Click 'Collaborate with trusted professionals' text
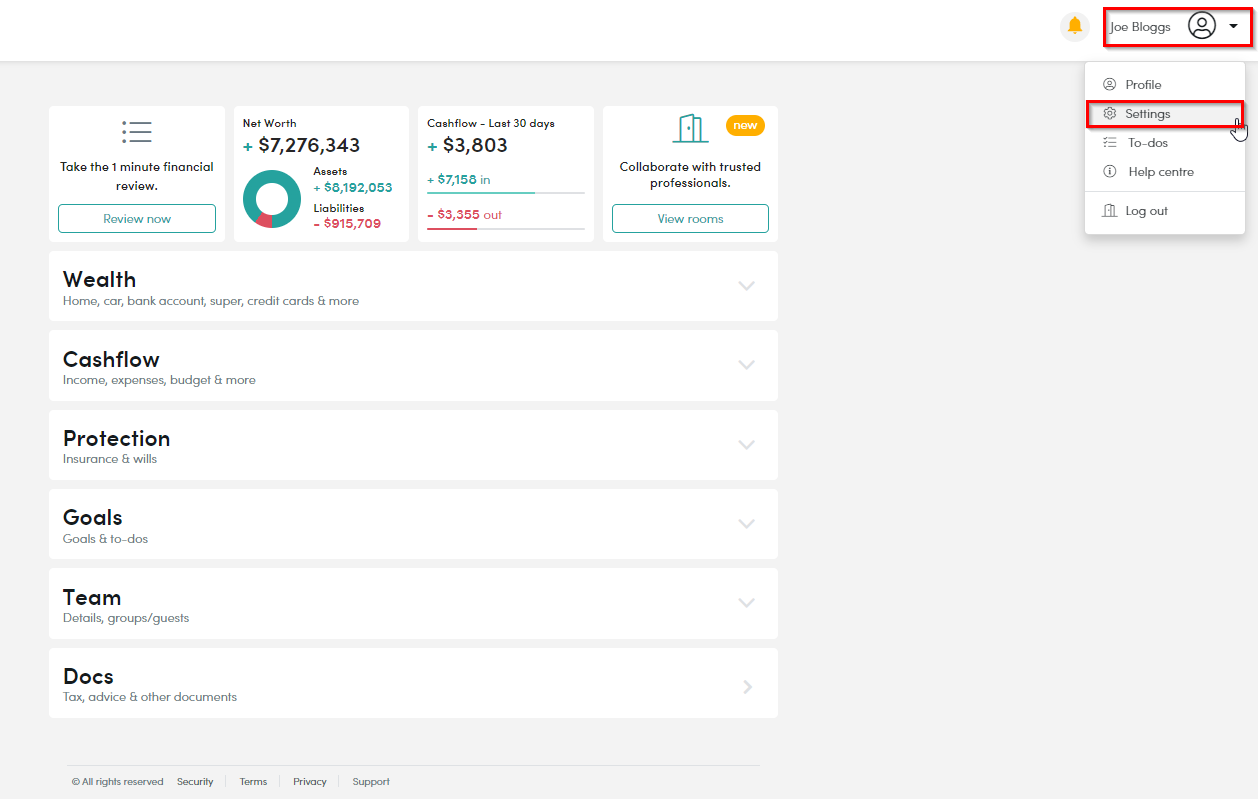This screenshot has height=799, width=1258. pyautogui.click(x=690, y=175)
